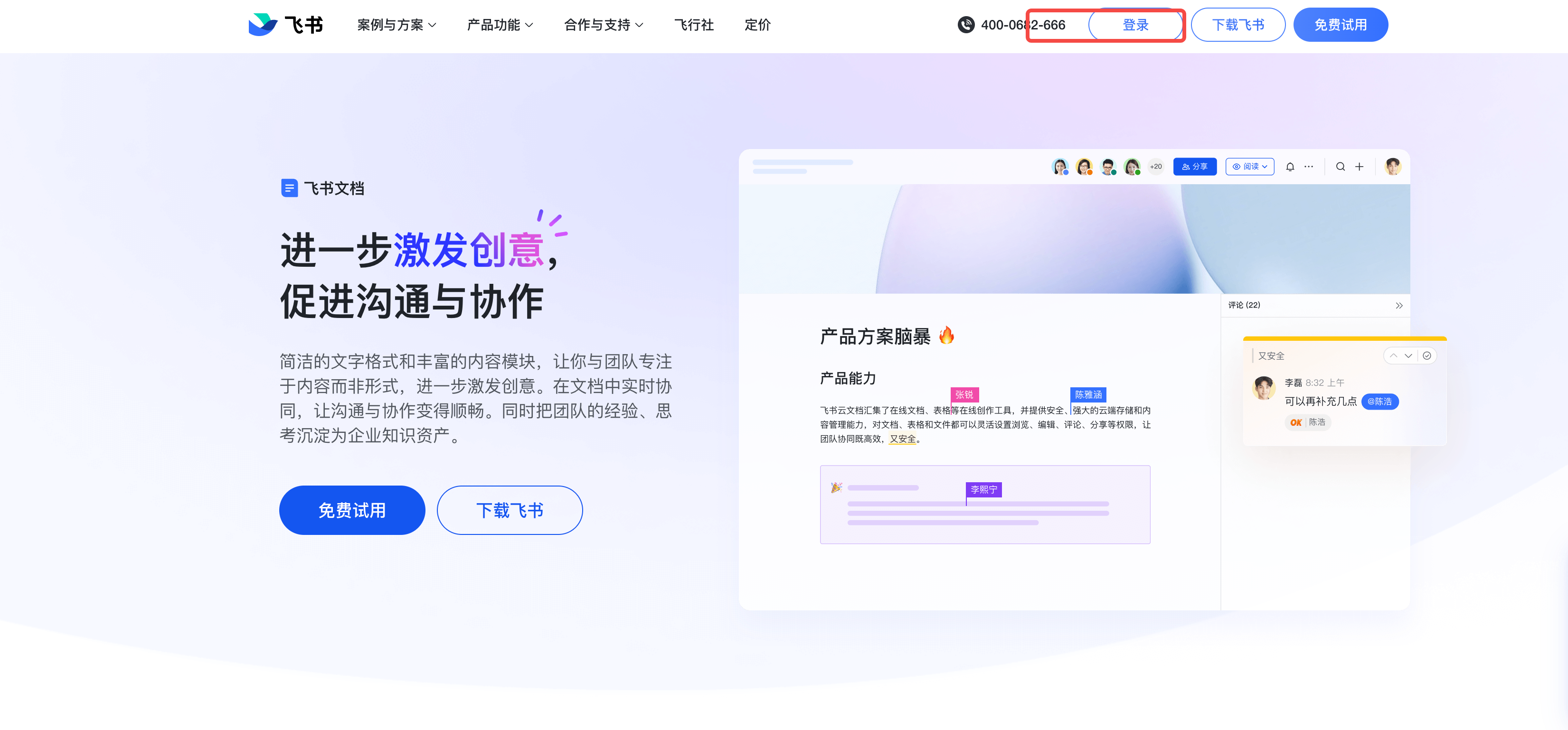1568x730 pixels.
Task: Click the second collaborator avatar in mockup
Action: (1084, 166)
